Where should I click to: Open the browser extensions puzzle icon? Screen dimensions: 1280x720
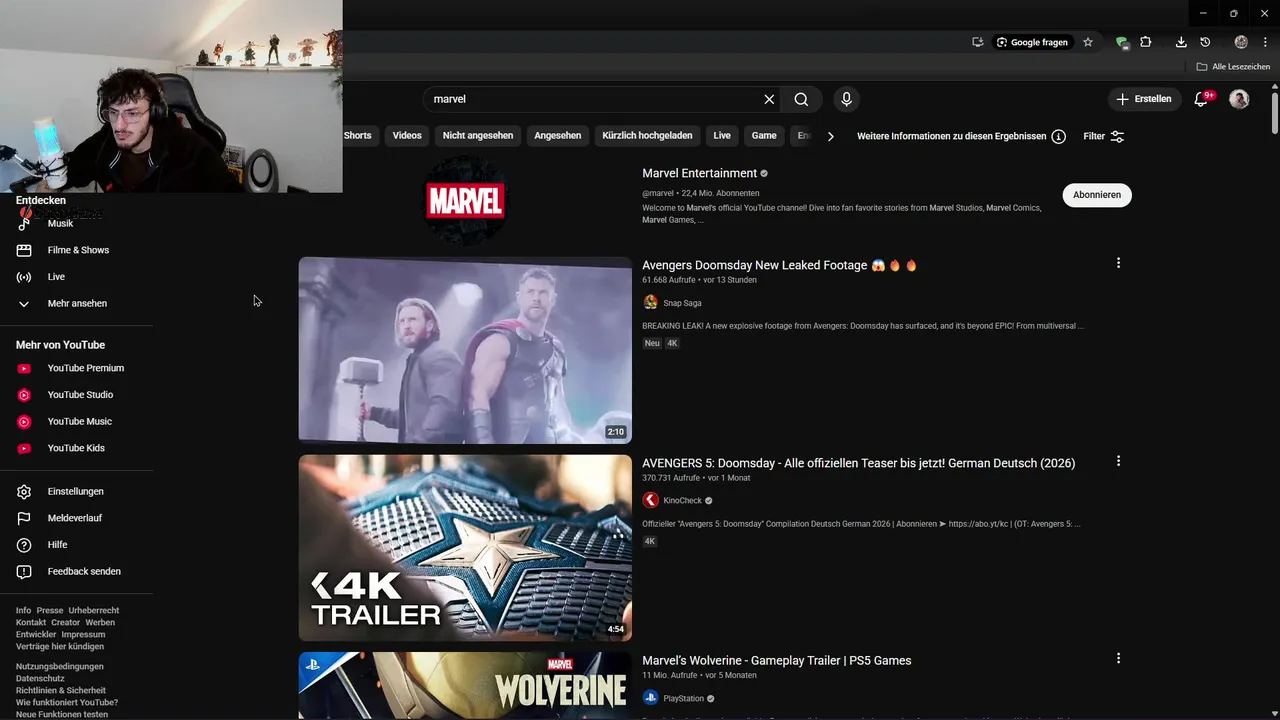[x=1146, y=42]
